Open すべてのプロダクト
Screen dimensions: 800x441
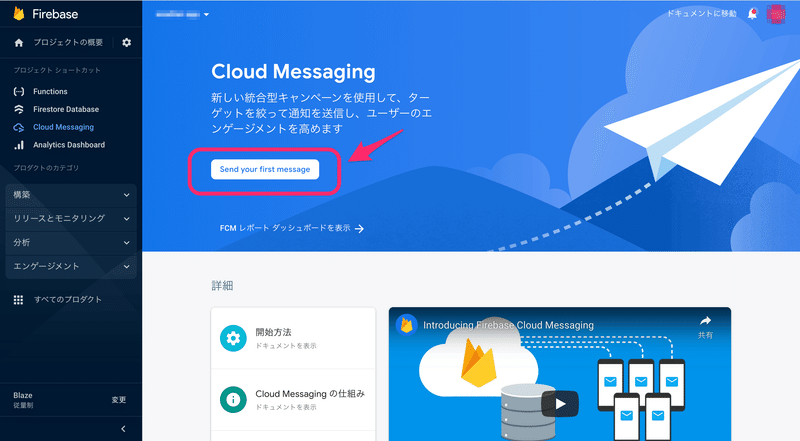coord(68,300)
